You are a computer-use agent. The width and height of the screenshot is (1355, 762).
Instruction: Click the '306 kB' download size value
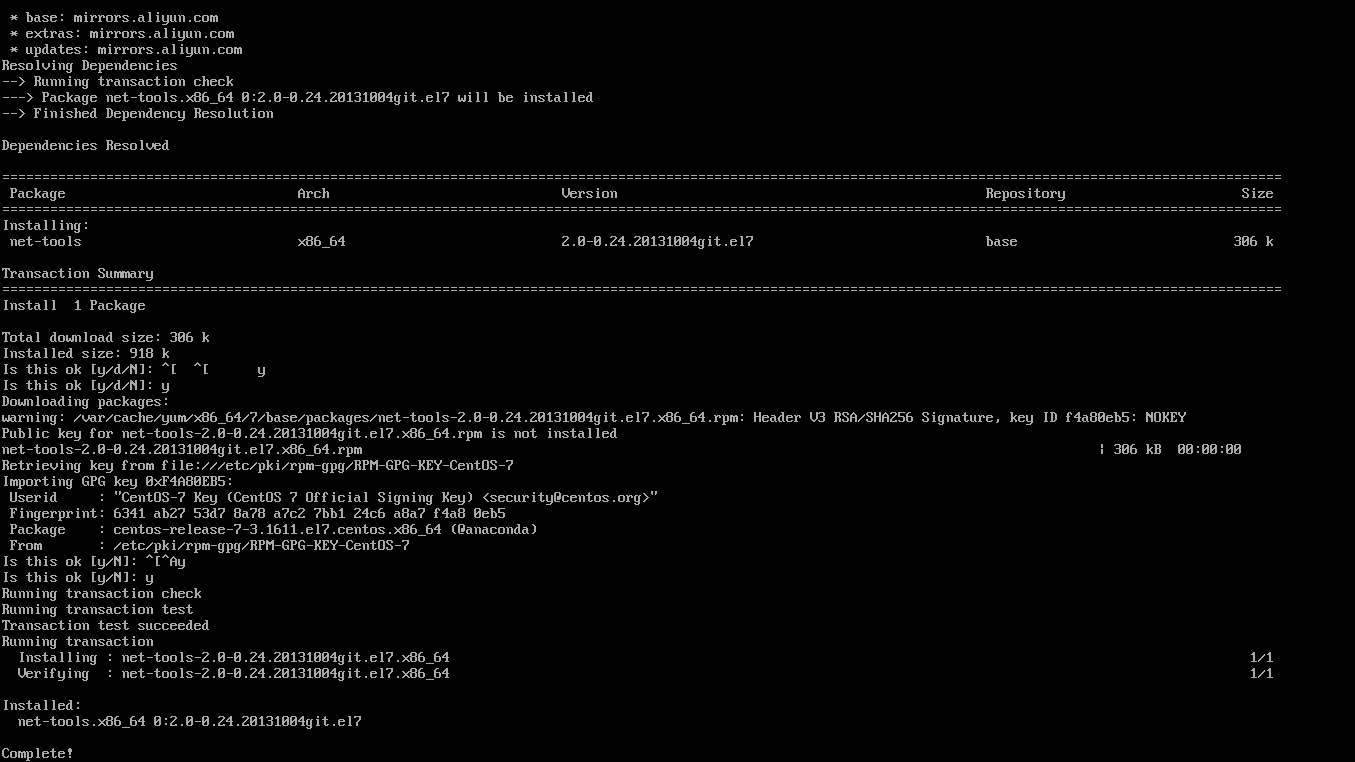[x=1138, y=449]
